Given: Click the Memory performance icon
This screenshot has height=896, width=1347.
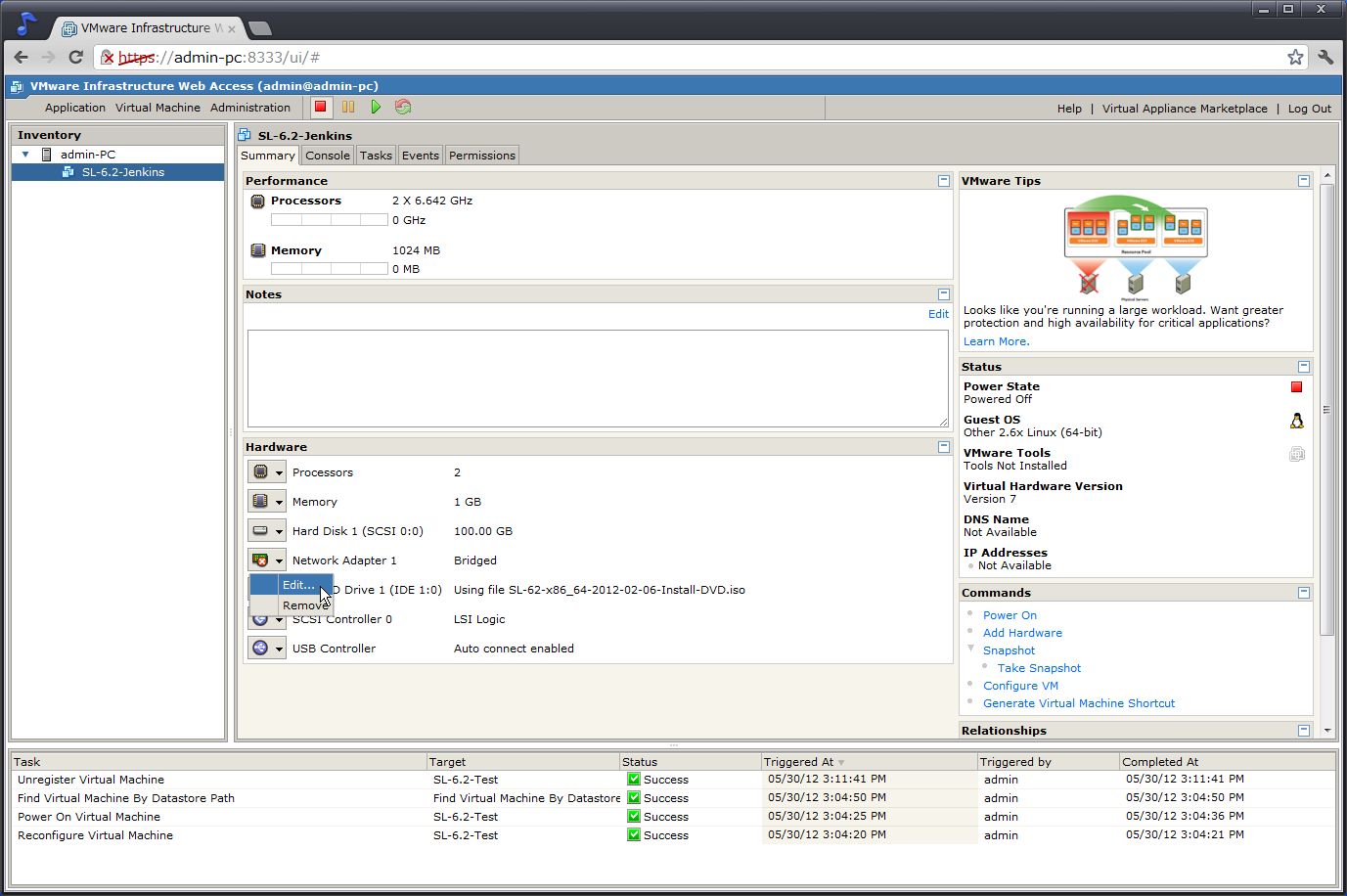Looking at the screenshot, I should click(x=258, y=250).
